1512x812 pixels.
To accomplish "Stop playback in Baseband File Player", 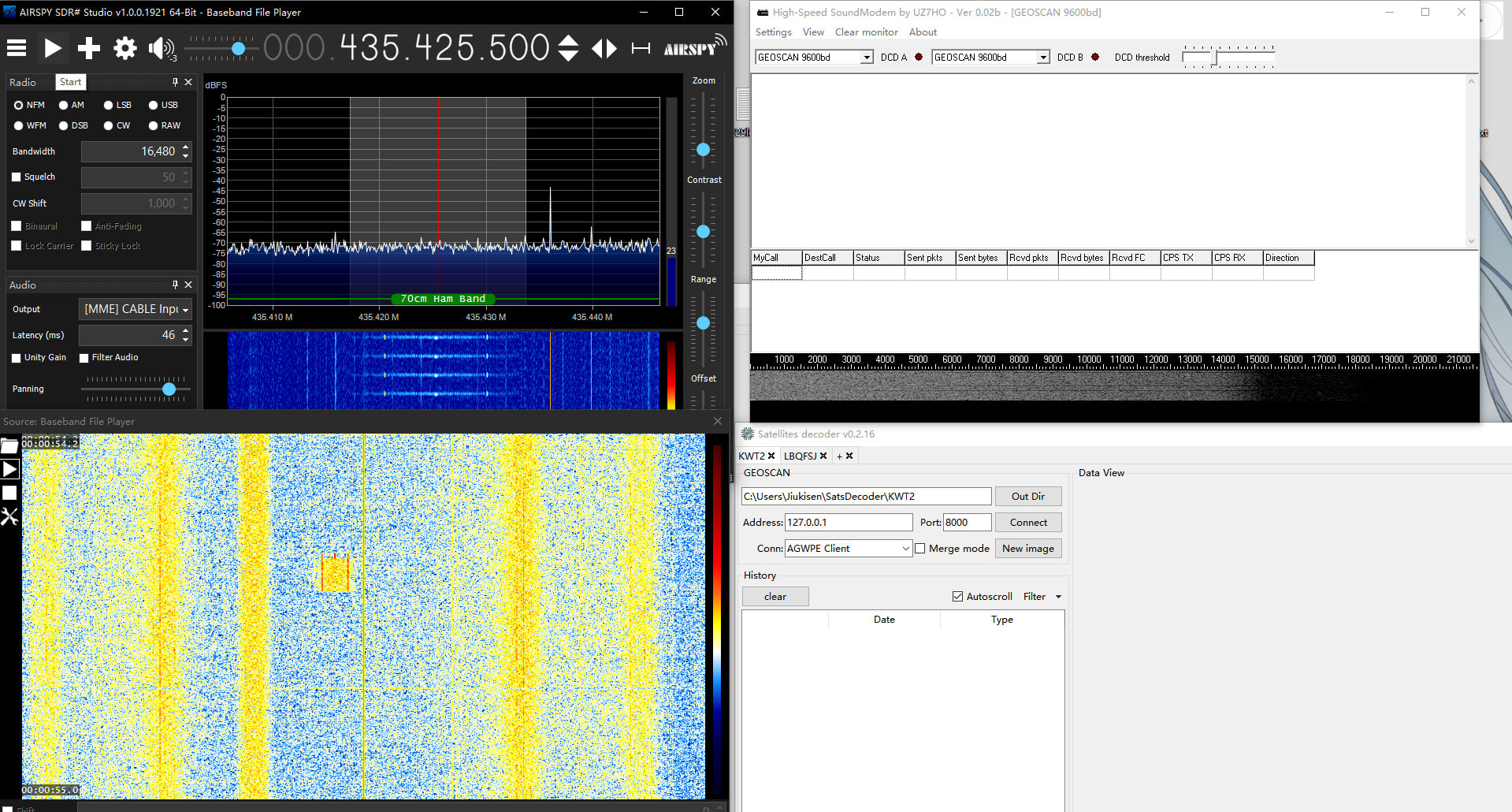I will point(9,493).
